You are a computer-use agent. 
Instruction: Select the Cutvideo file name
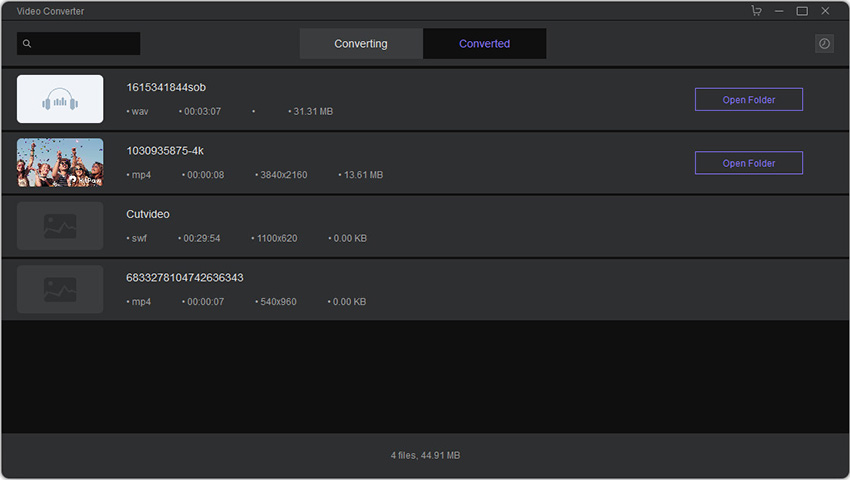pos(148,214)
